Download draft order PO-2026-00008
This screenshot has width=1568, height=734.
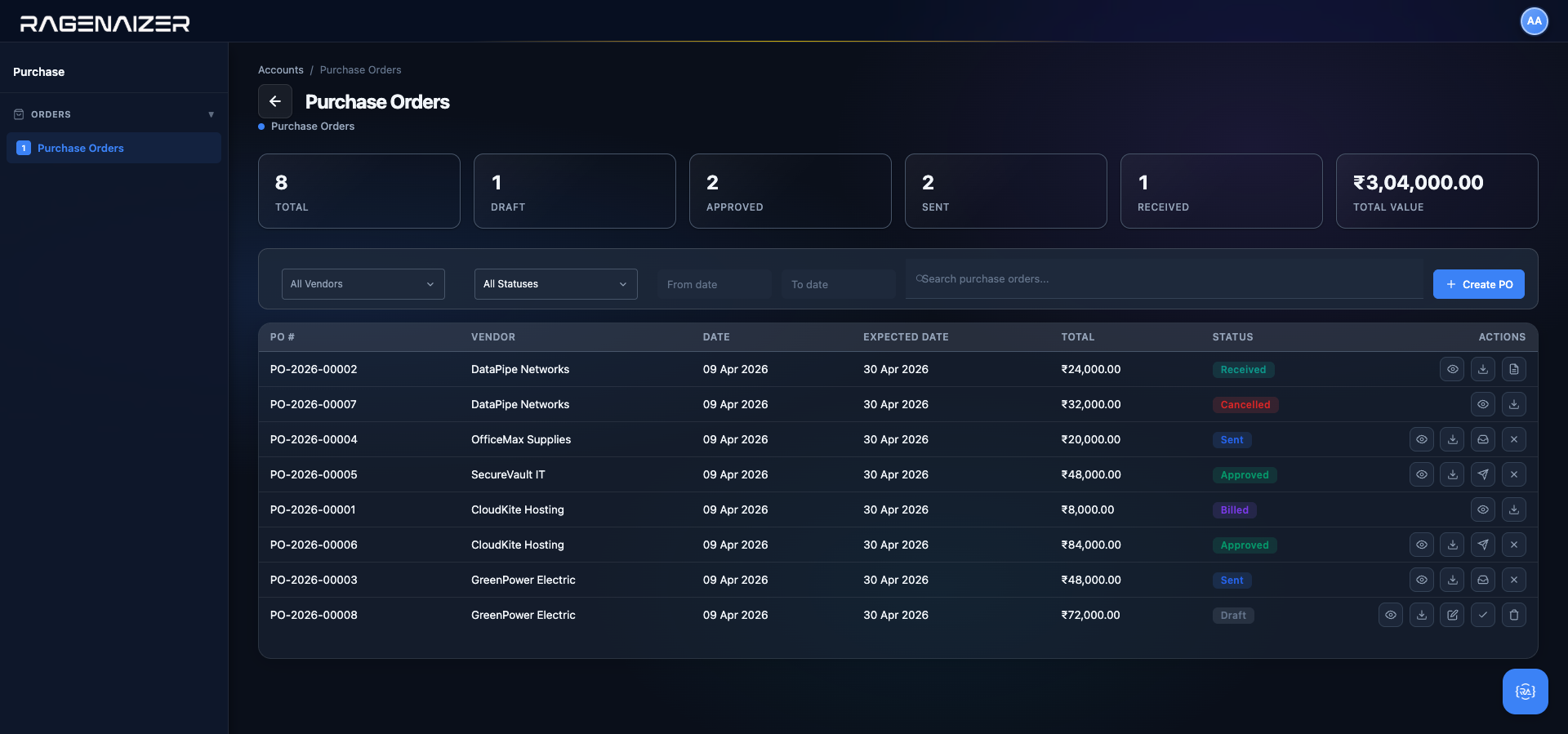pyautogui.click(x=1422, y=615)
